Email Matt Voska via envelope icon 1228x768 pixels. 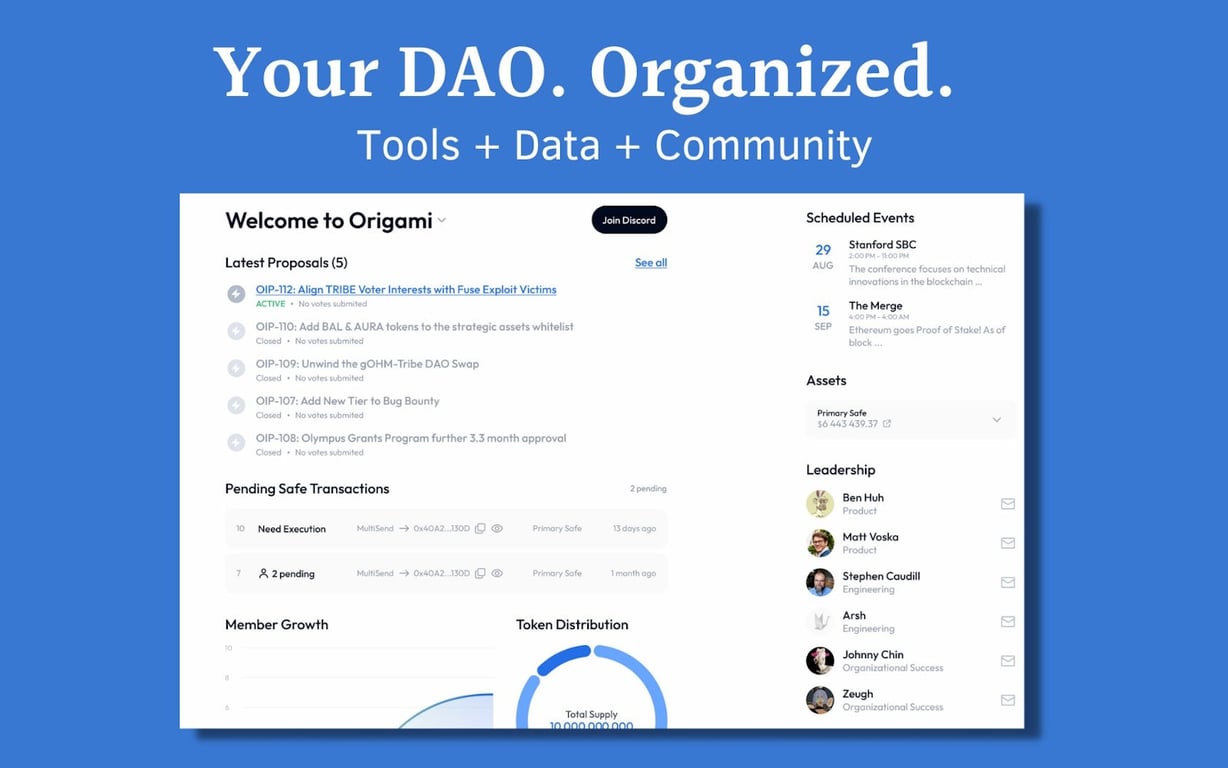(x=1008, y=543)
